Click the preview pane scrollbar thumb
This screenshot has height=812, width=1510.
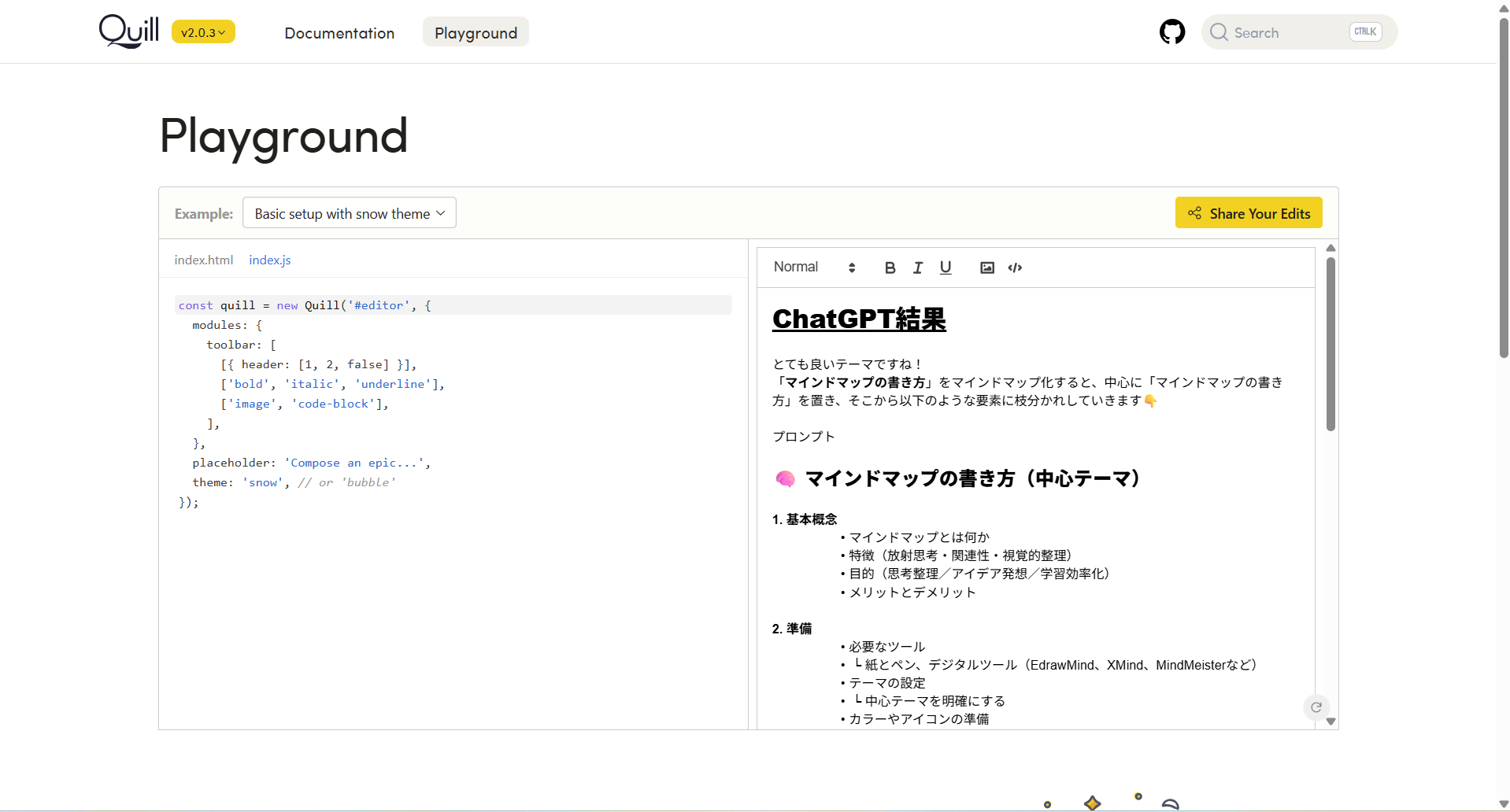click(1331, 344)
